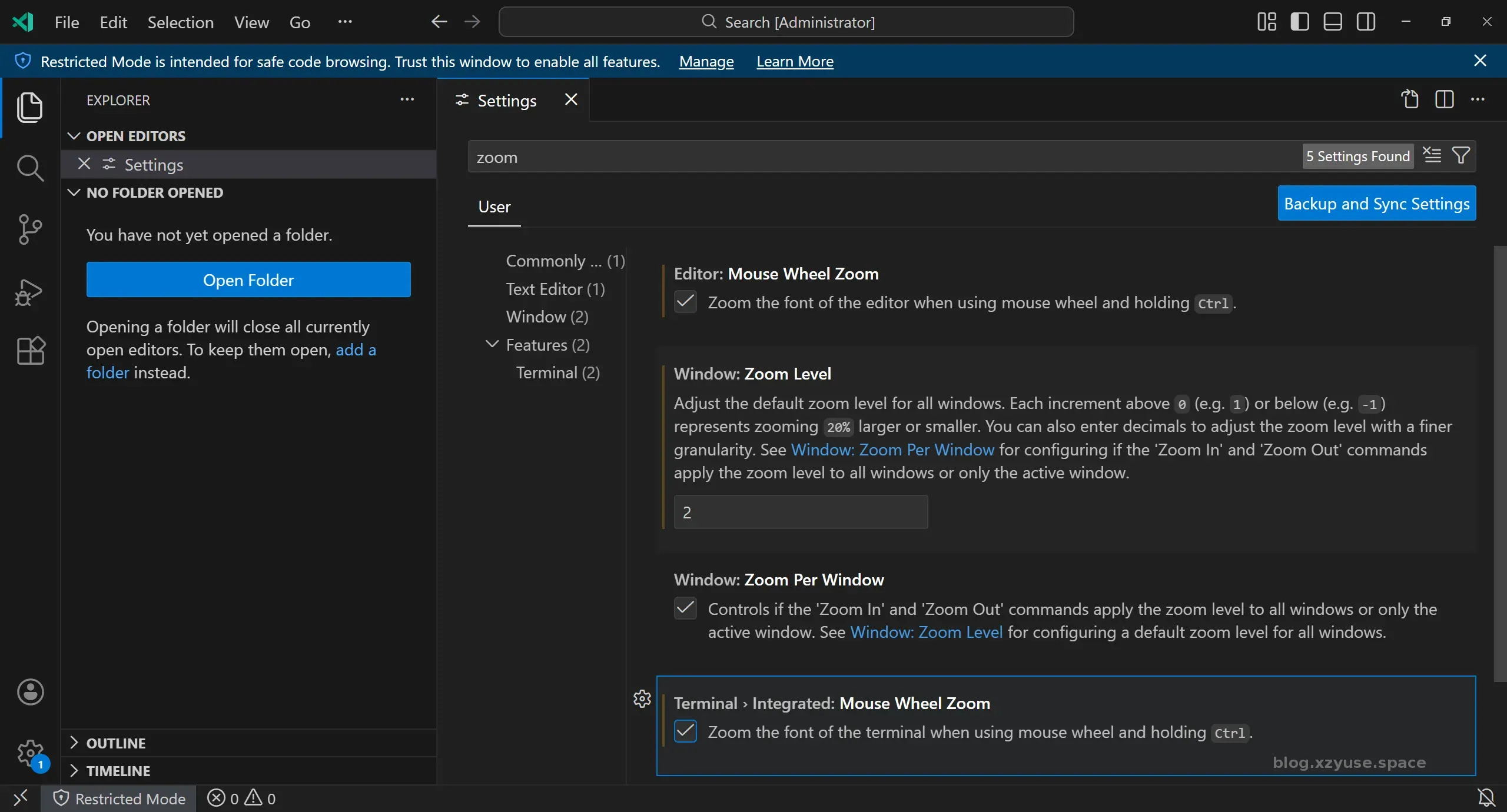Click the Open Folder button
The image size is (1507, 812).
(248, 280)
